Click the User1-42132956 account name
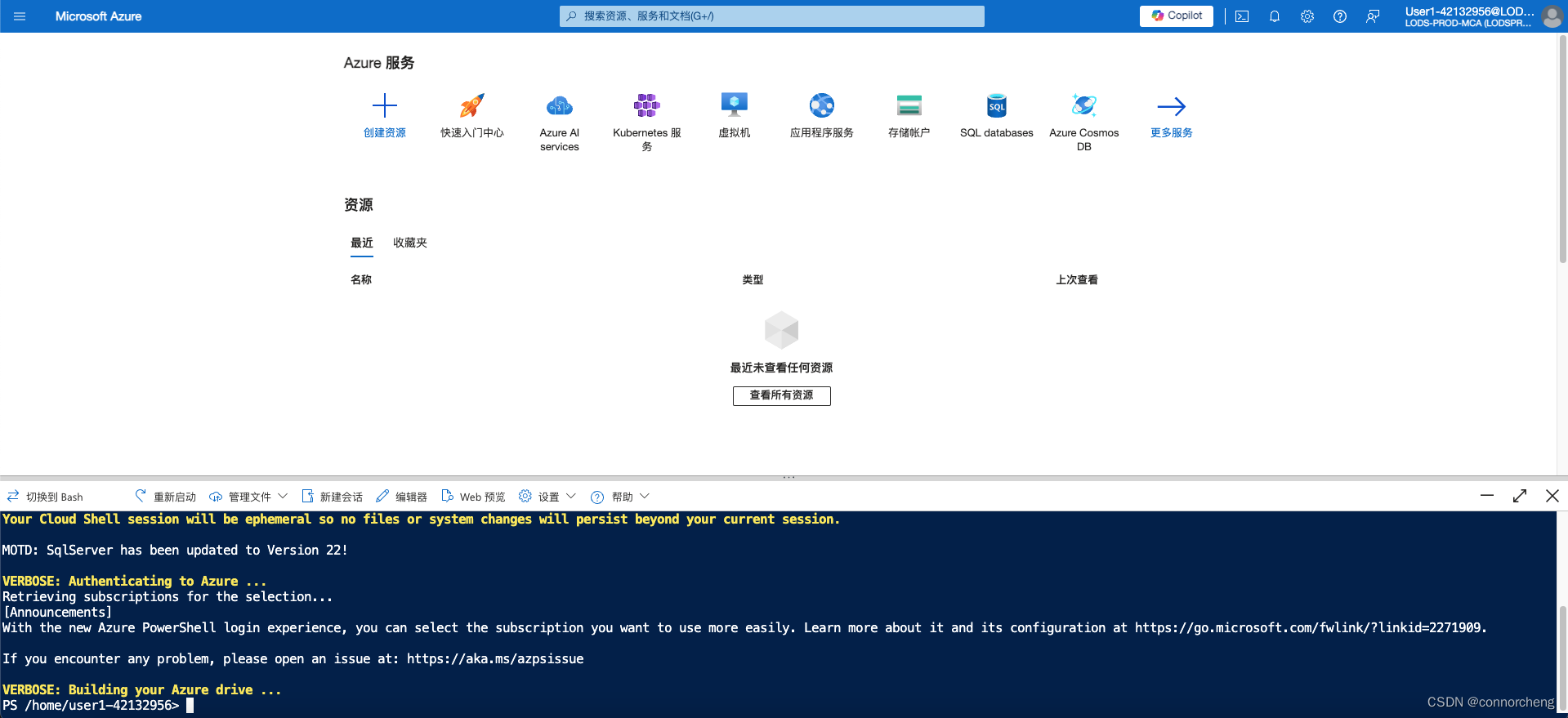Viewport: 1568px width, 718px height. click(x=1469, y=11)
